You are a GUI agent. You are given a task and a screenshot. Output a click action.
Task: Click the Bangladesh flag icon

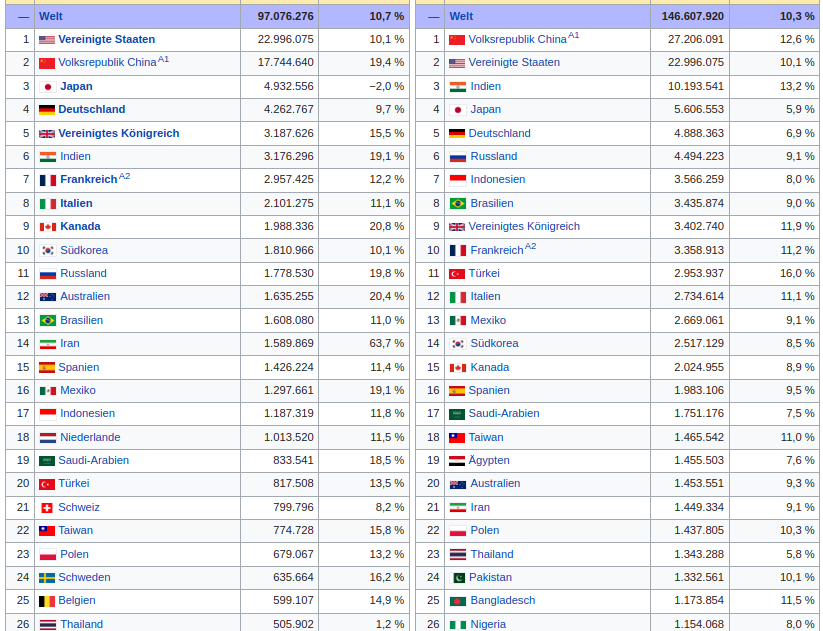(x=458, y=601)
